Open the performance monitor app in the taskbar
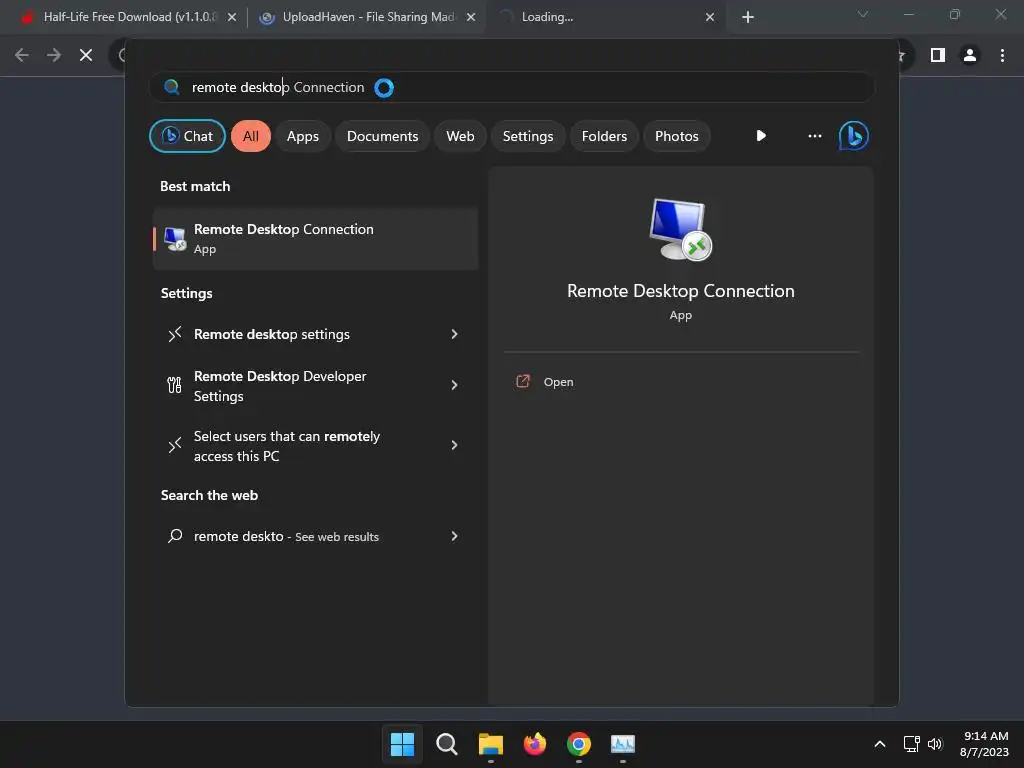This screenshot has width=1024, height=768. [x=622, y=744]
